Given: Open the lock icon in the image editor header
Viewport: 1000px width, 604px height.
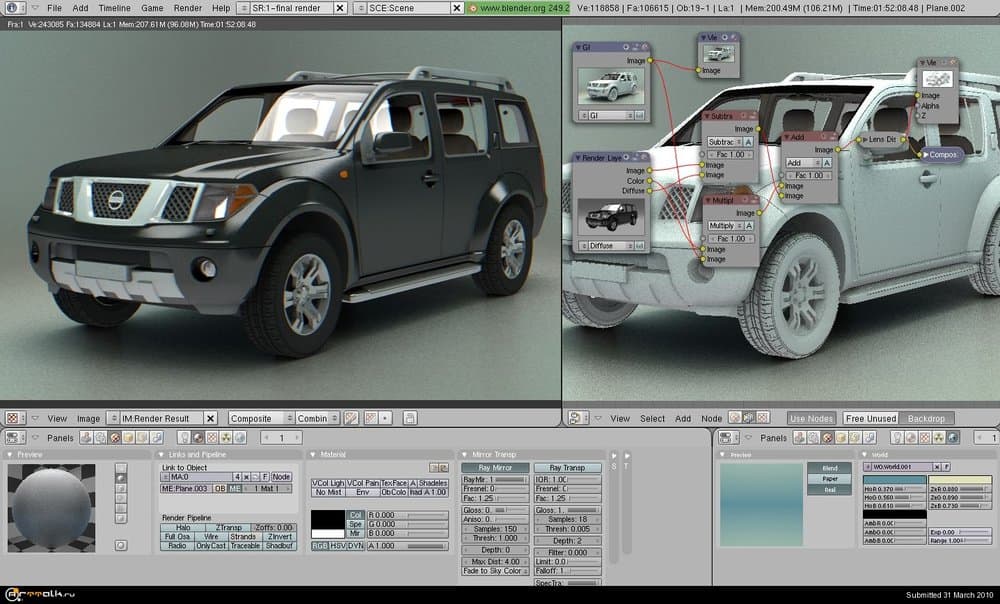Looking at the screenshot, I should (409, 418).
